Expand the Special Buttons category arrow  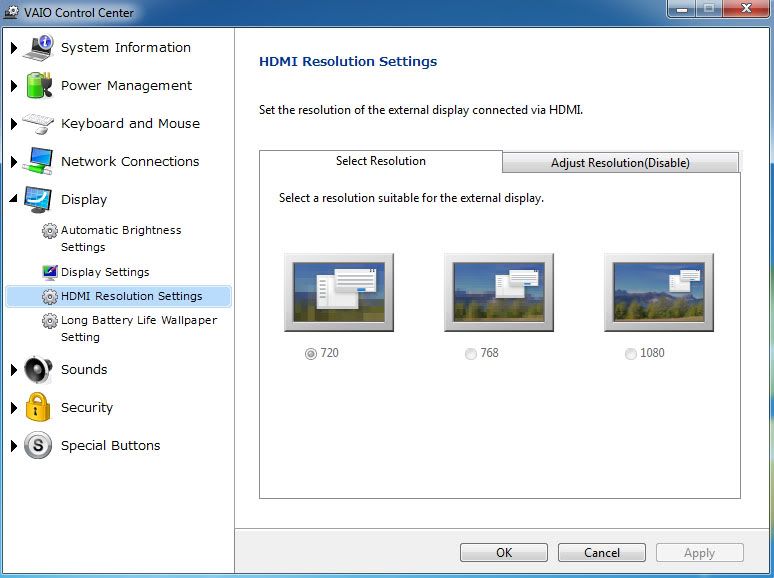click(x=14, y=446)
